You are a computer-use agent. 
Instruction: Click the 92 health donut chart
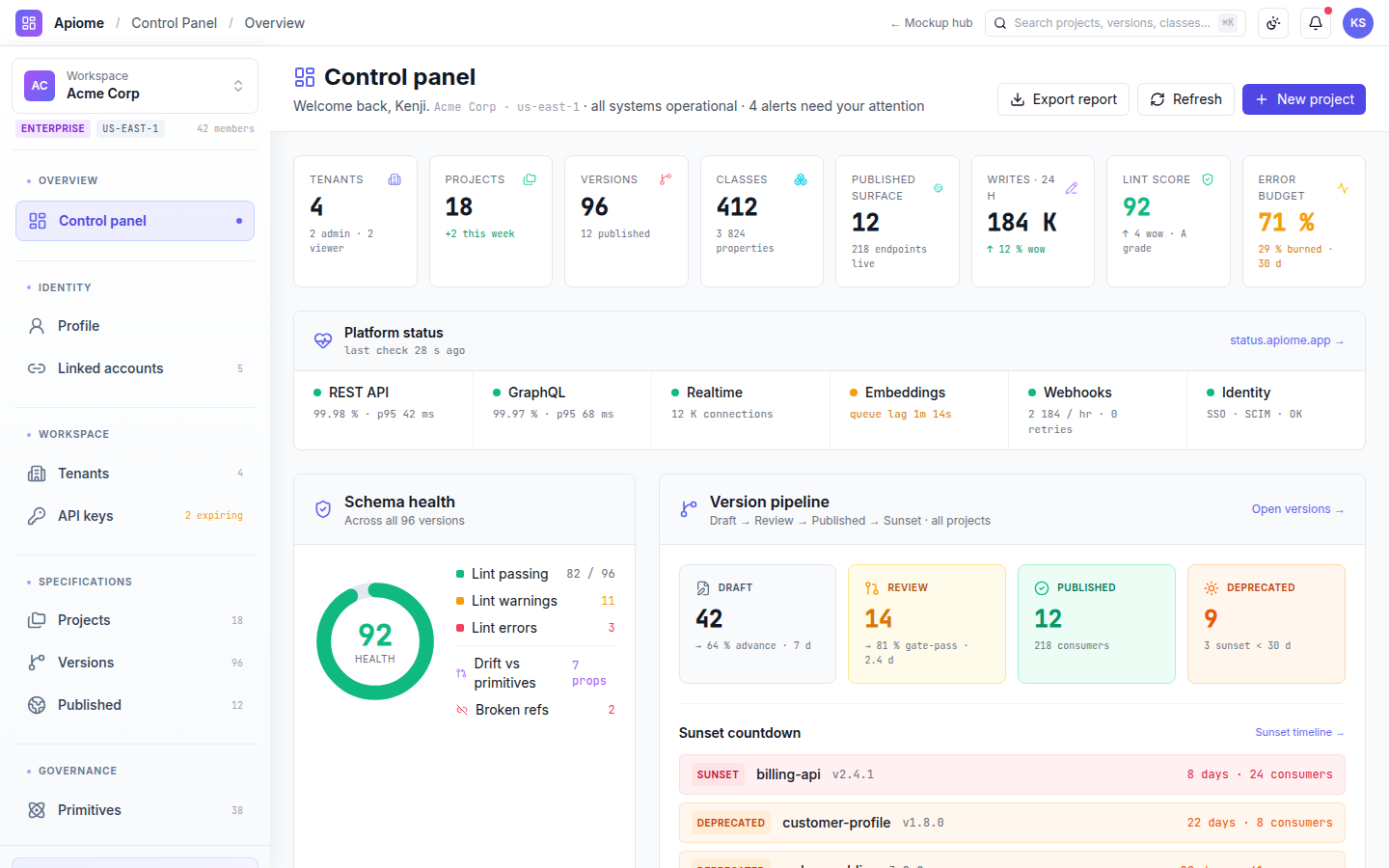tap(375, 641)
